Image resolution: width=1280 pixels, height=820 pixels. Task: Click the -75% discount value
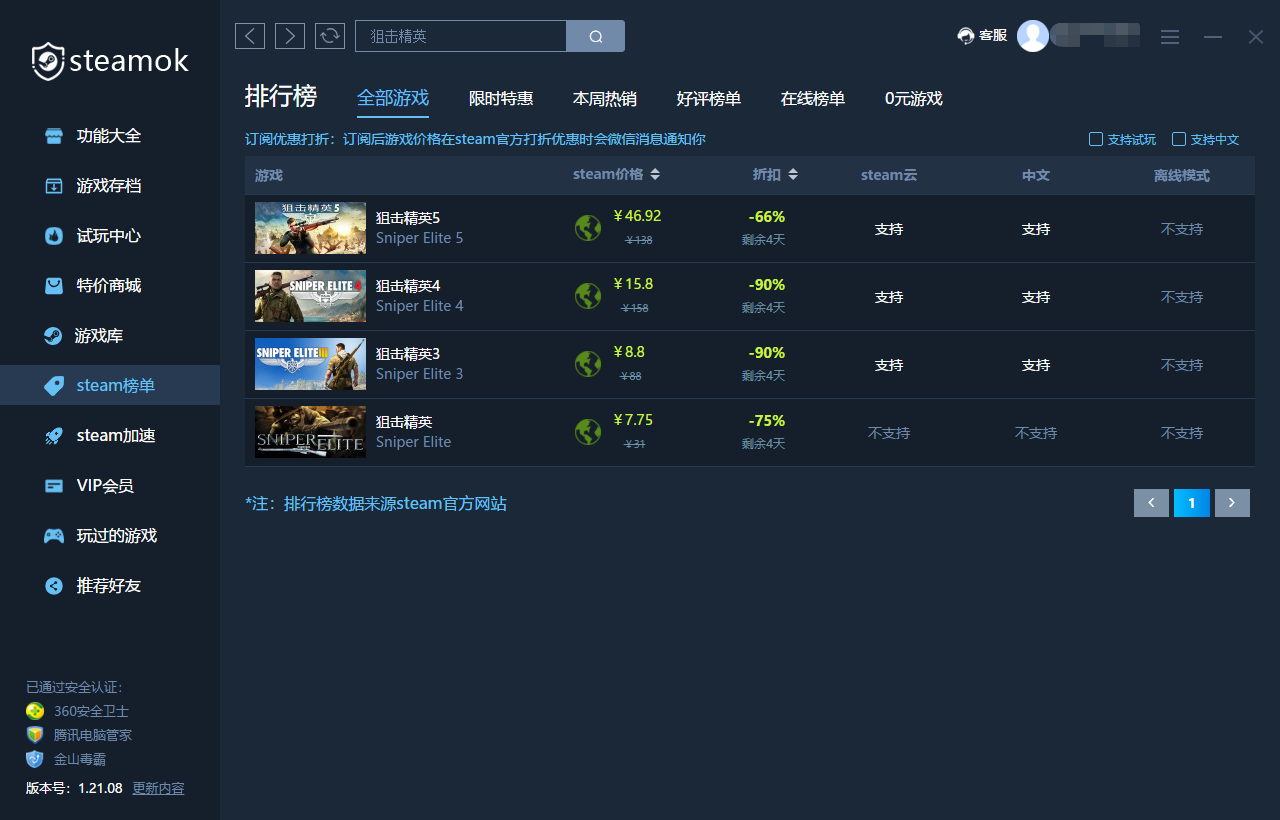click(x=767, y=420)
